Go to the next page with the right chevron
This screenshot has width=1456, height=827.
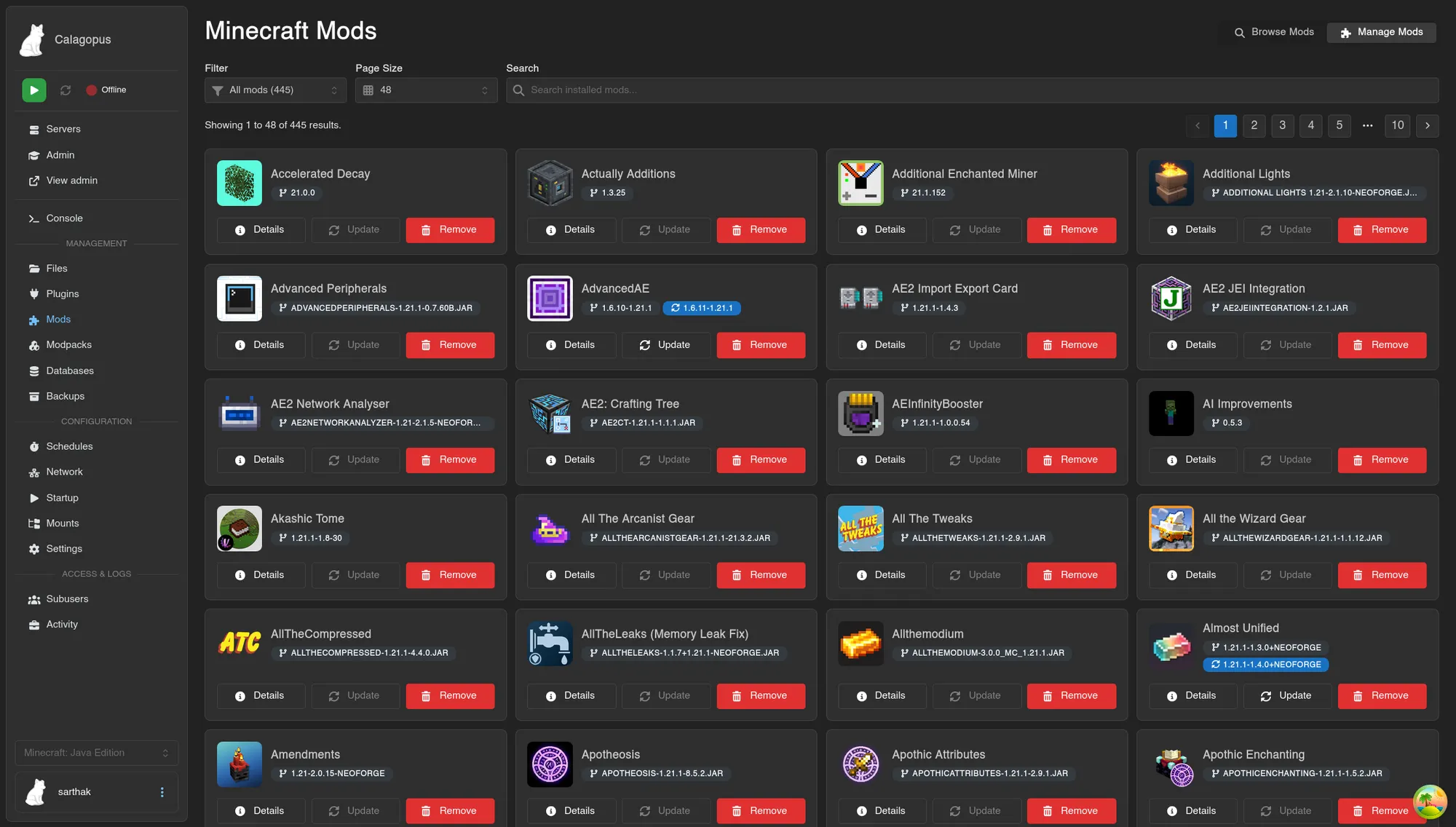tap(1428, 125)
